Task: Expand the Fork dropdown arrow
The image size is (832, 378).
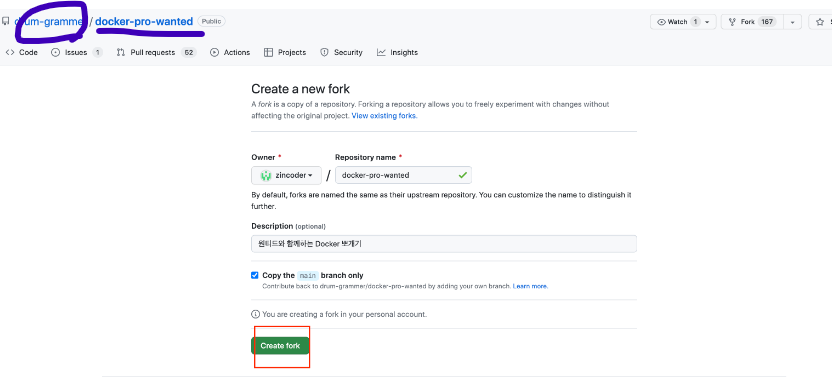Action: [792, 22]
